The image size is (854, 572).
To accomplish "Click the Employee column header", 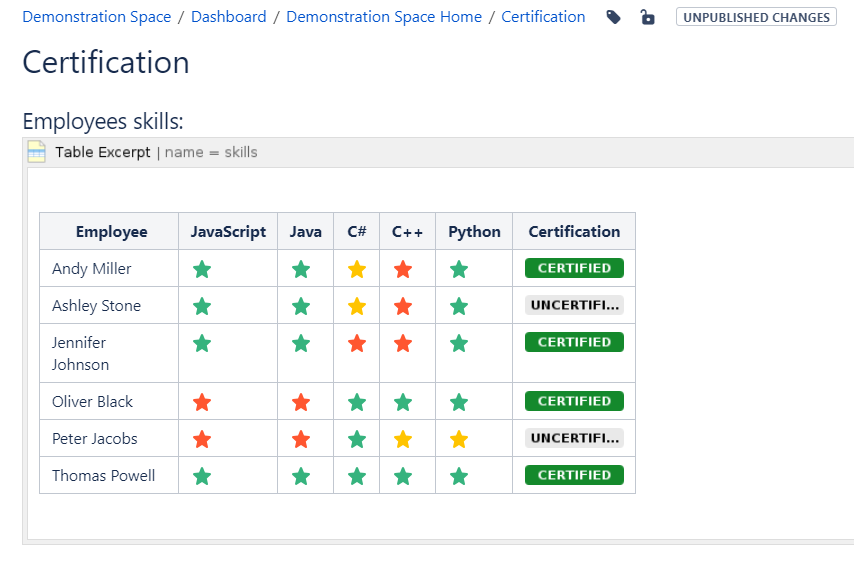I will pyautogui.click(x=109, y=232).
